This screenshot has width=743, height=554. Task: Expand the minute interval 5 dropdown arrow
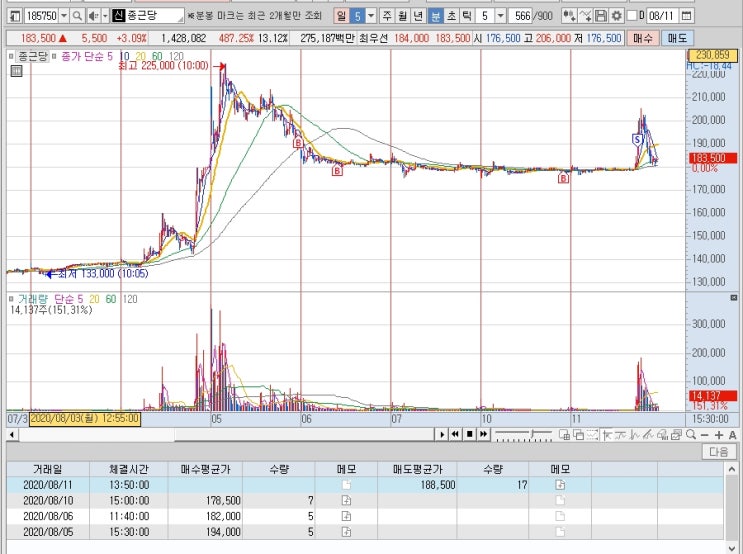click(x=500, y=16)
